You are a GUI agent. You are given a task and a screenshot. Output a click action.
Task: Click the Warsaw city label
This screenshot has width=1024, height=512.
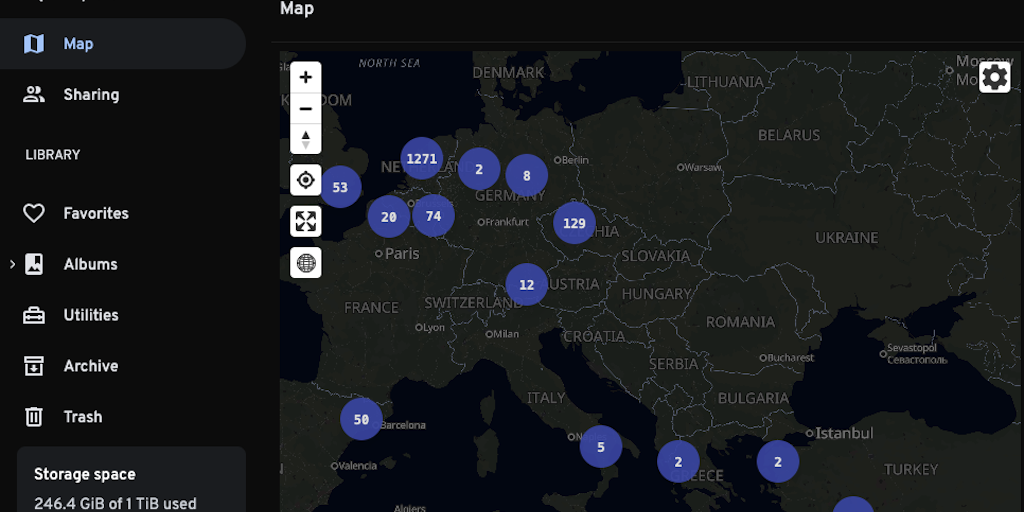(x=703, y=167)
